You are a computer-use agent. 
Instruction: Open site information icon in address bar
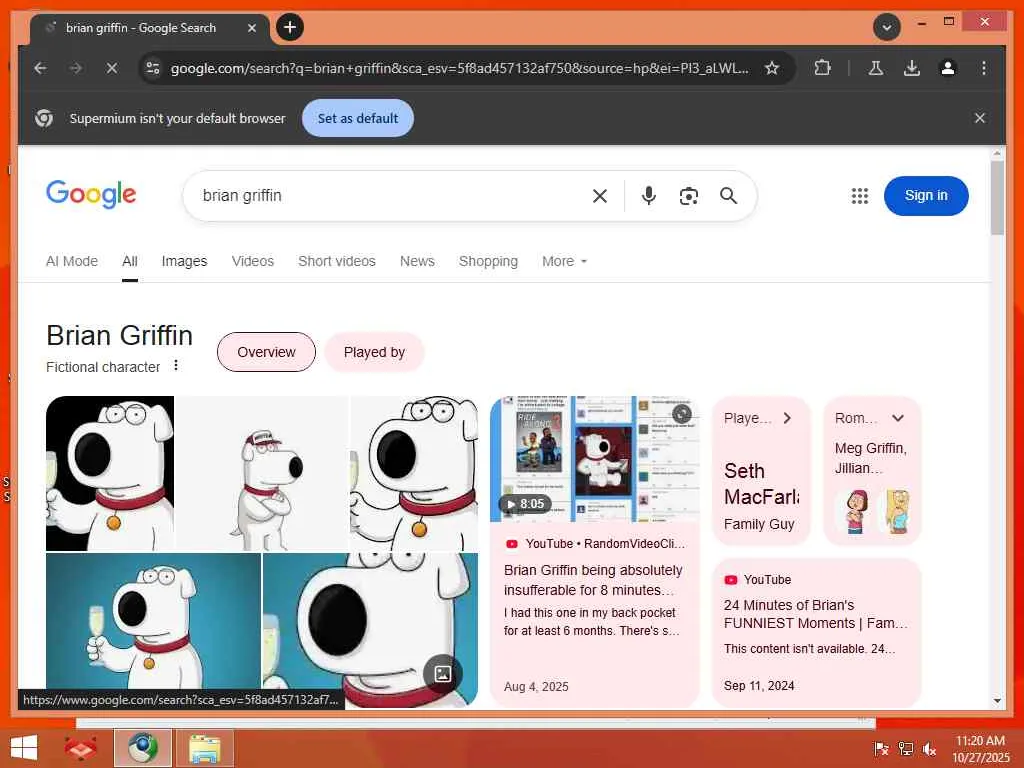tap(153, 68)
